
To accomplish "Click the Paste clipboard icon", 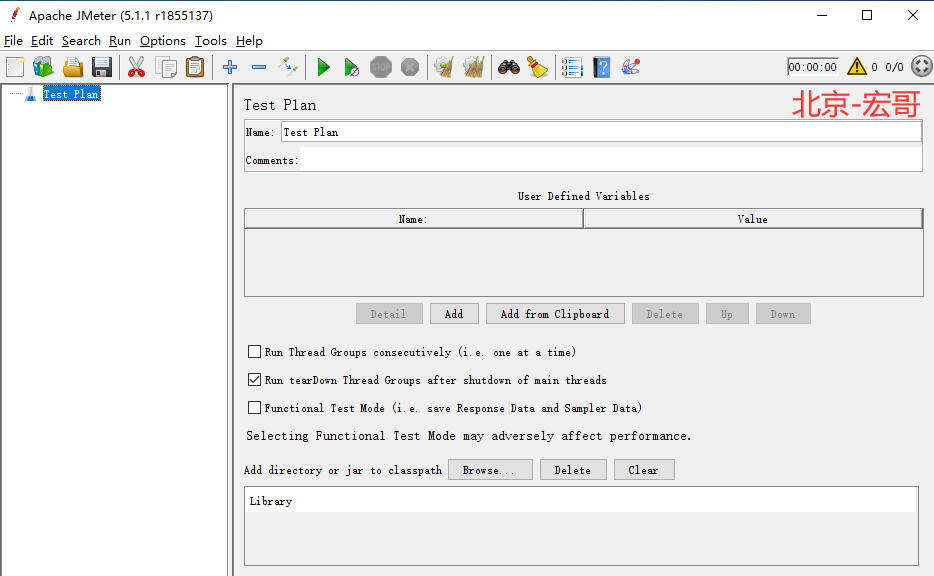I will 195,67.
